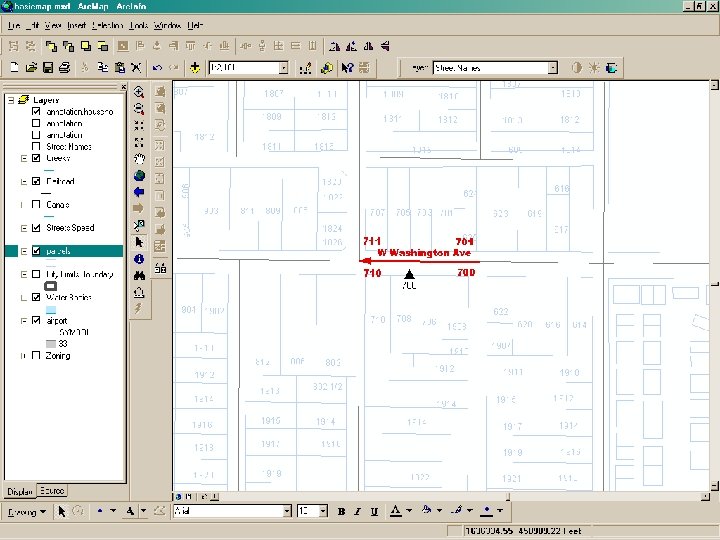Collapse the airport layer legend
Viewport: 720px width, 540px height.
click(x=24, y=321)
